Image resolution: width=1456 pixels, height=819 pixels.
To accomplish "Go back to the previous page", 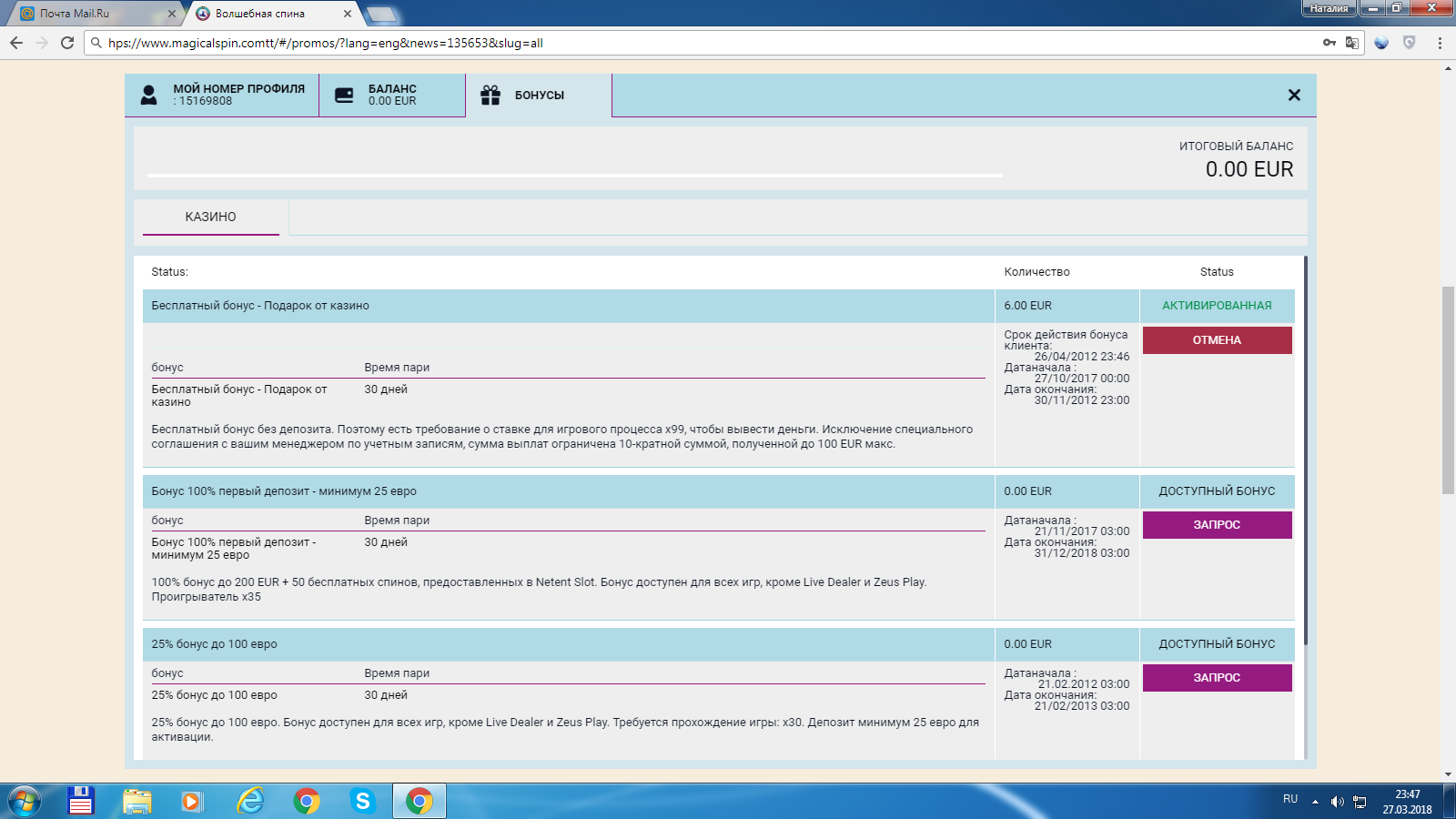I will click(16, 43).
